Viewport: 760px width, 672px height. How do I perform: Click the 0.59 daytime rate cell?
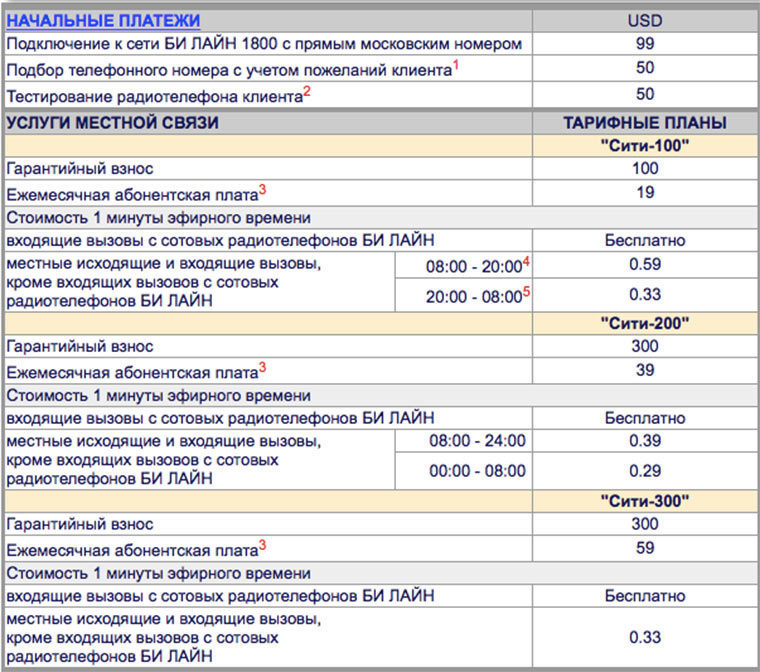pyautogui.click(x=645, y=264)
